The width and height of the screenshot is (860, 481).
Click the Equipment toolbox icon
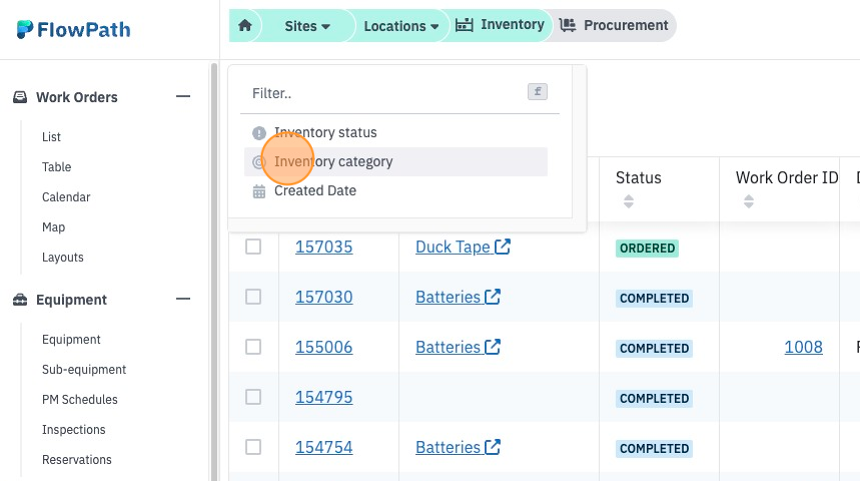pyautogui.click(x=20, y=300)
